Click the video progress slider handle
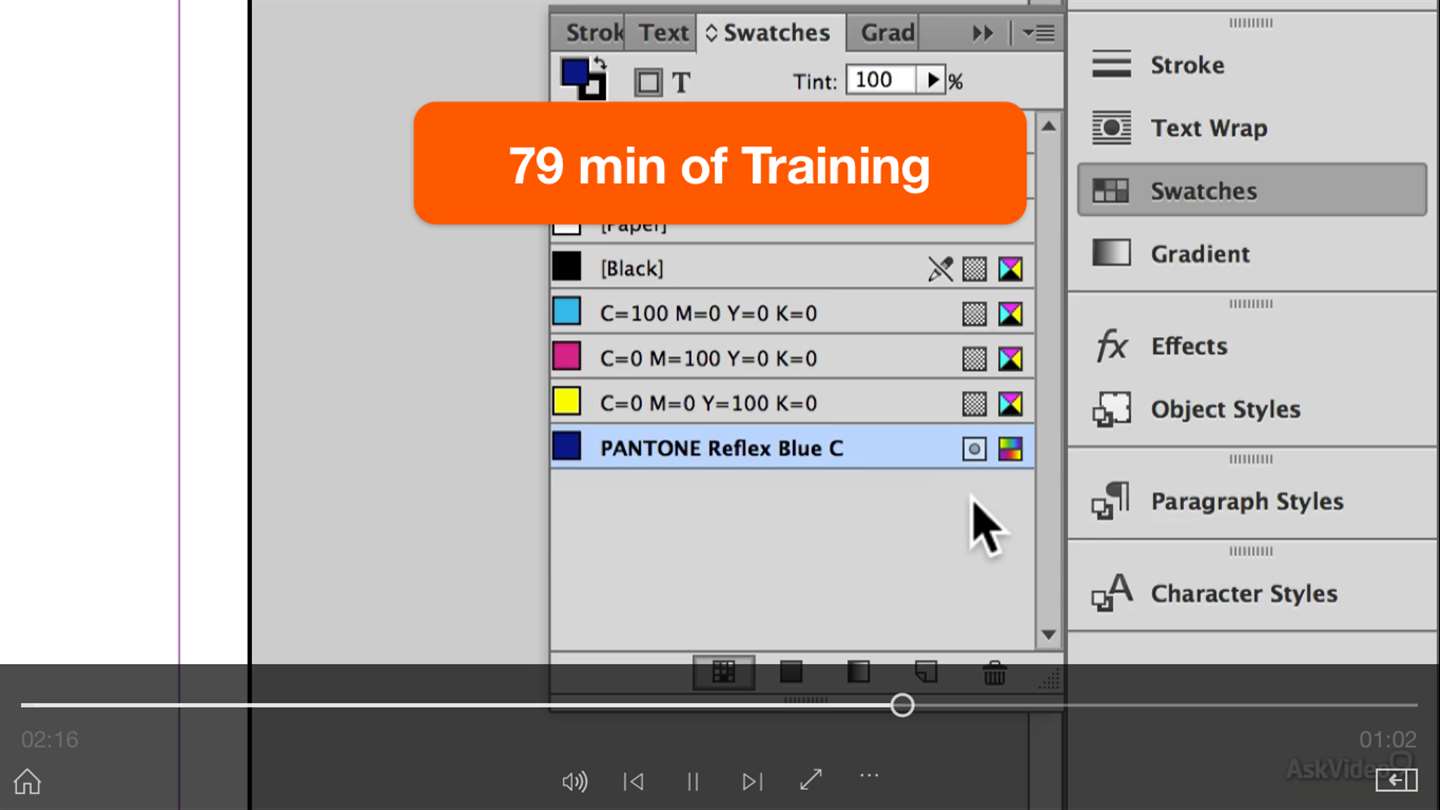 click(902, 705)
